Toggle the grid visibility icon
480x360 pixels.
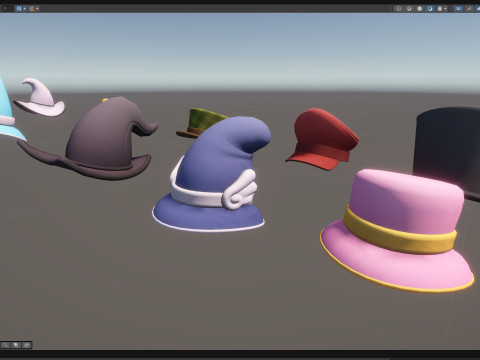point(19,9)
